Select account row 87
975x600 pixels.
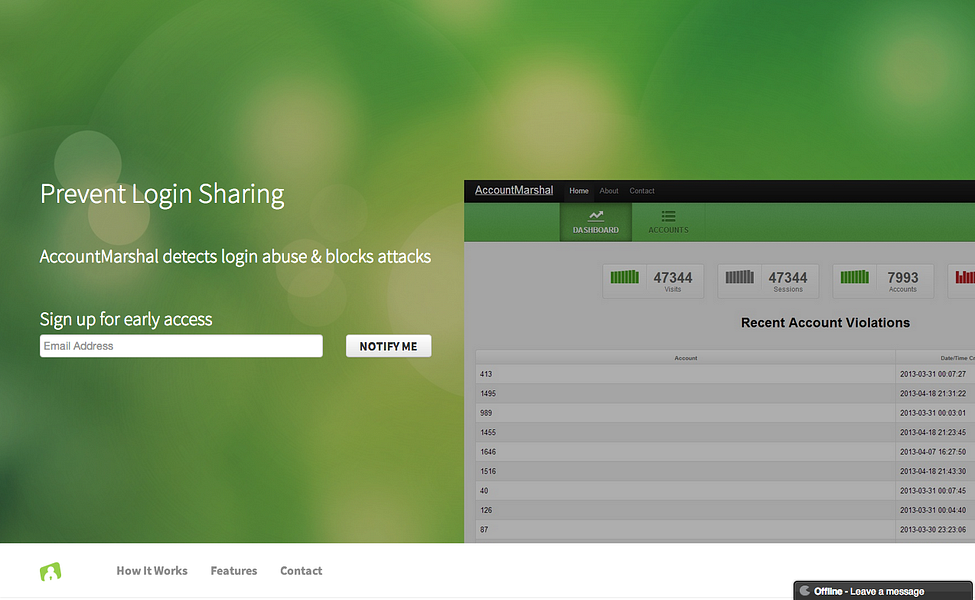click(685, 530)
